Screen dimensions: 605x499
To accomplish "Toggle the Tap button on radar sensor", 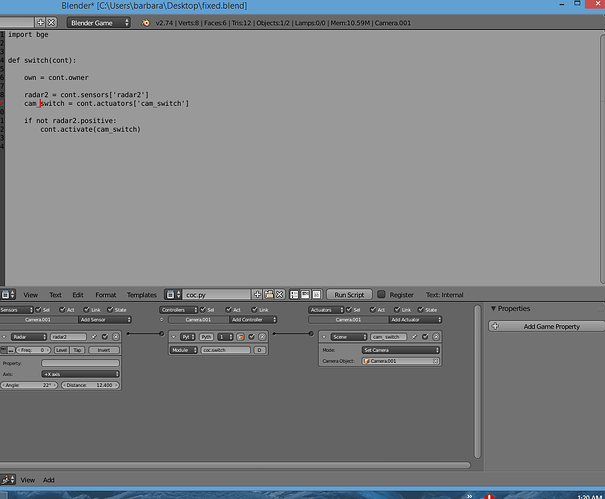I will tap(78, 350).
